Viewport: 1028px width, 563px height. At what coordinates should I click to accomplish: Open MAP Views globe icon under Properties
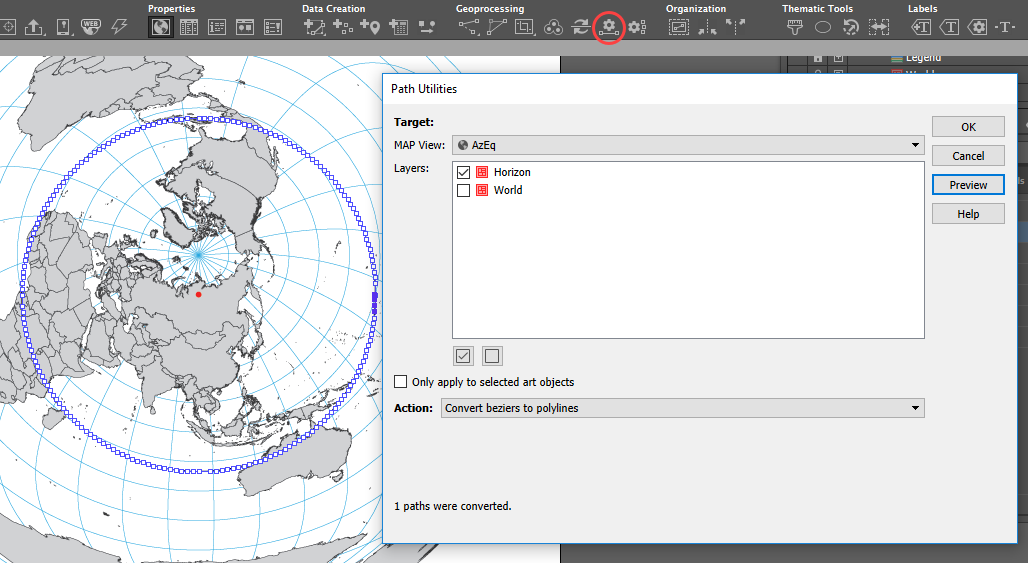[x=161, y=27]
